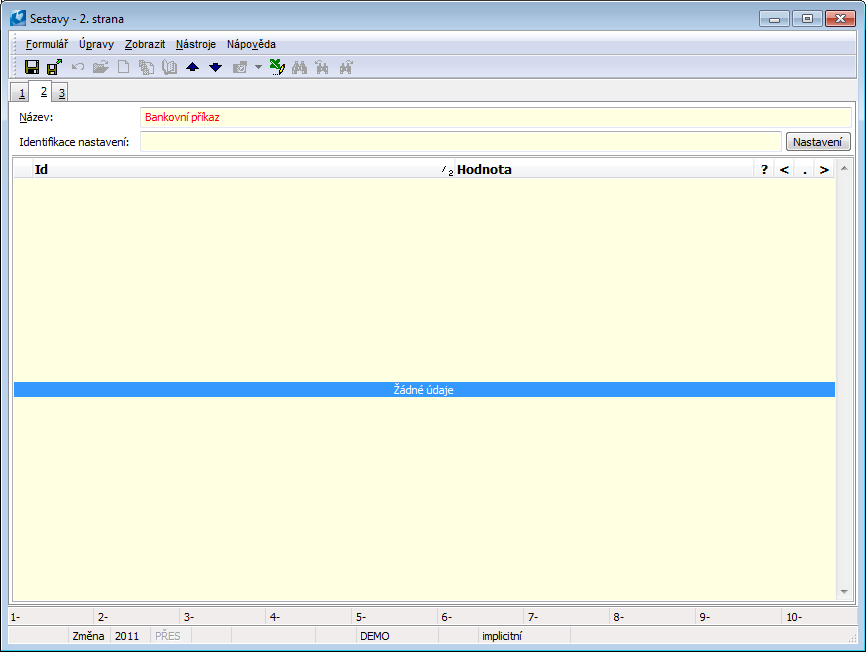Click the scrollbar up arrow

[844, 168]
